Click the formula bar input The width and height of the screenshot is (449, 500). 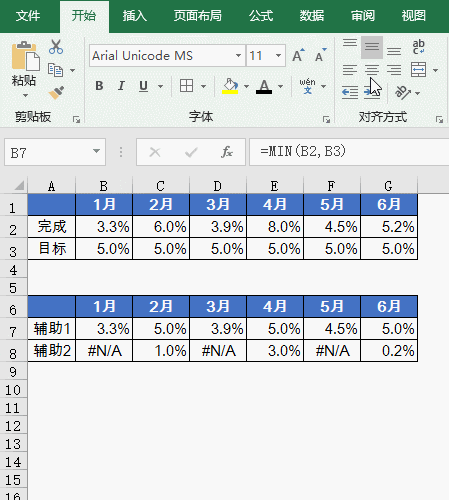pos(349,152)
